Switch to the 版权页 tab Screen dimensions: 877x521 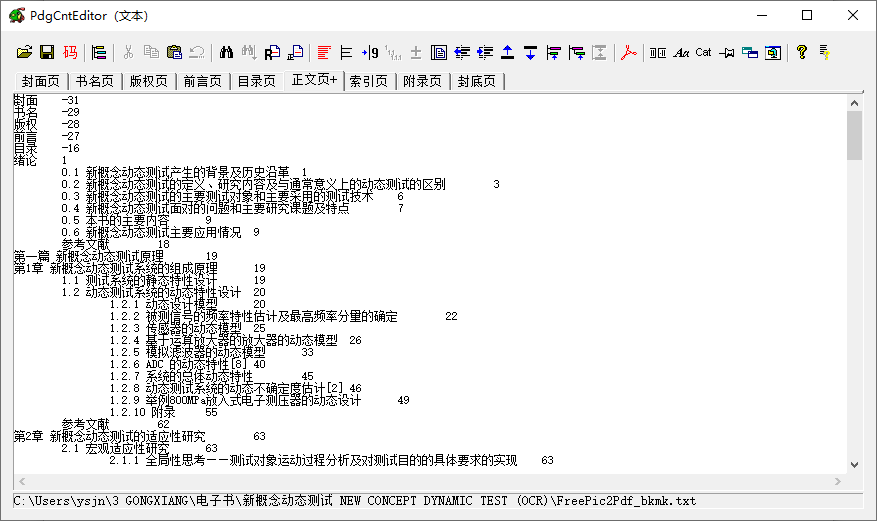coord(148,82)
